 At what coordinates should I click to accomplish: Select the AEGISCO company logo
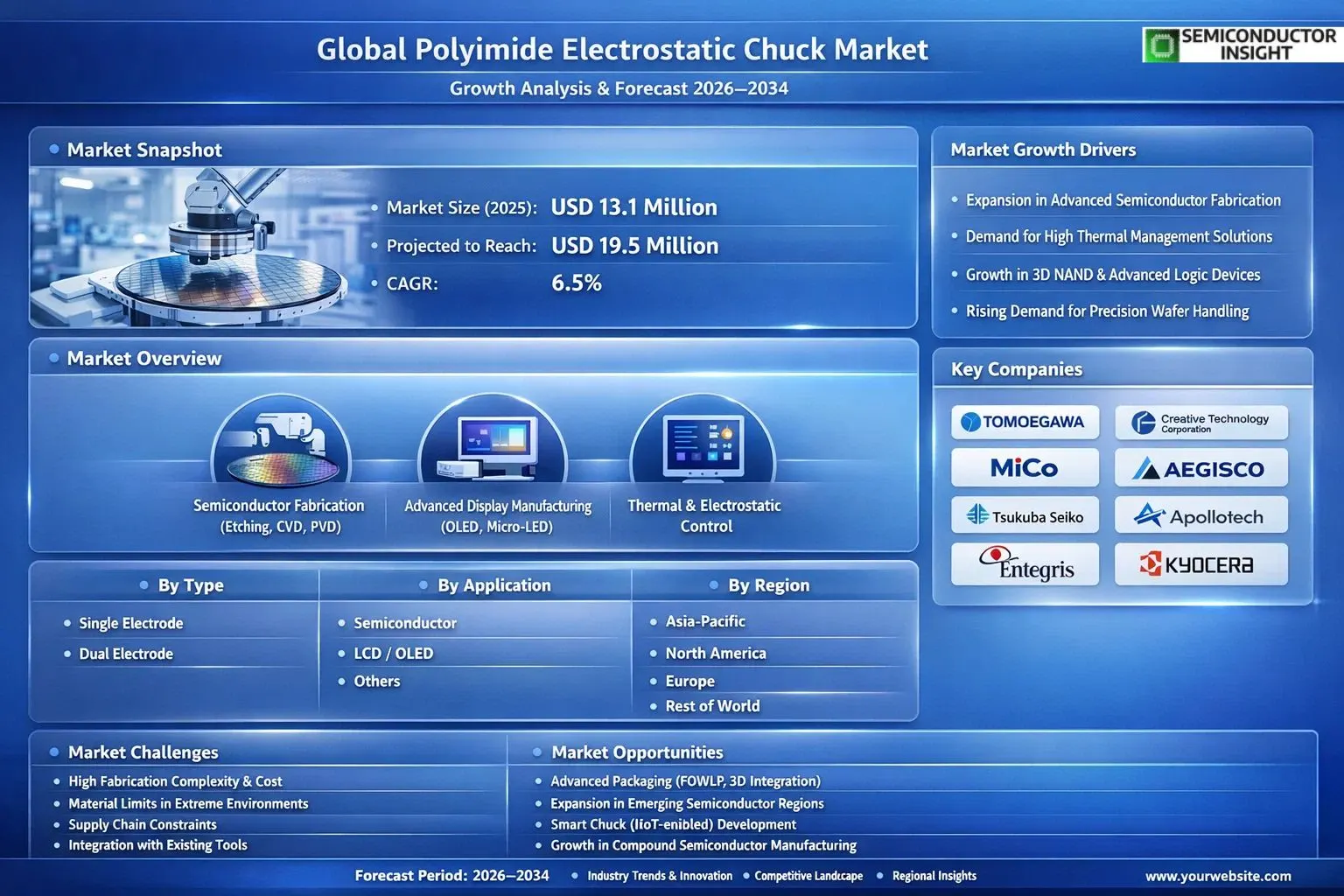(1200, 468)
